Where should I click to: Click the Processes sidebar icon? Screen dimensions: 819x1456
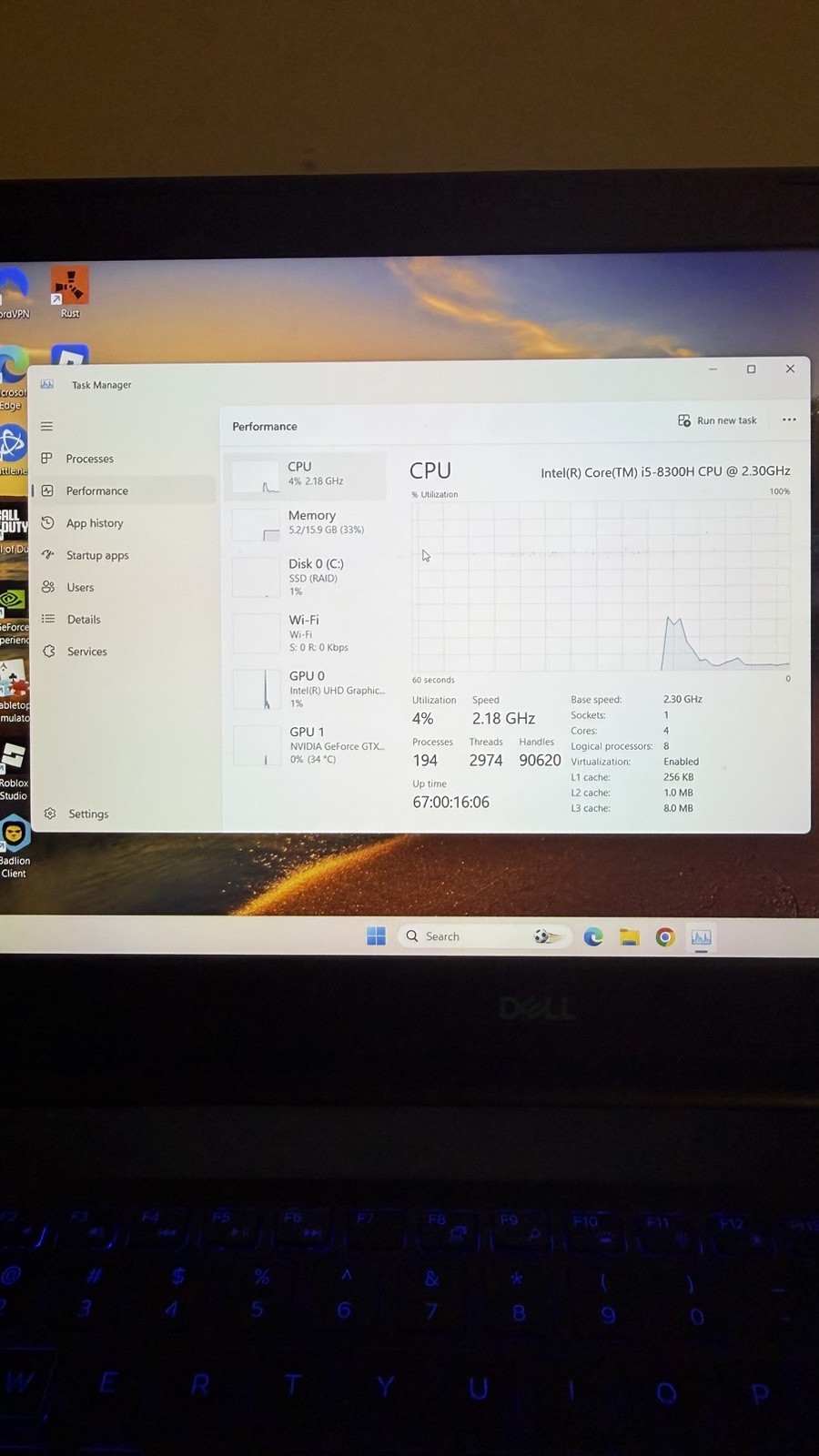tap(47, 458)
